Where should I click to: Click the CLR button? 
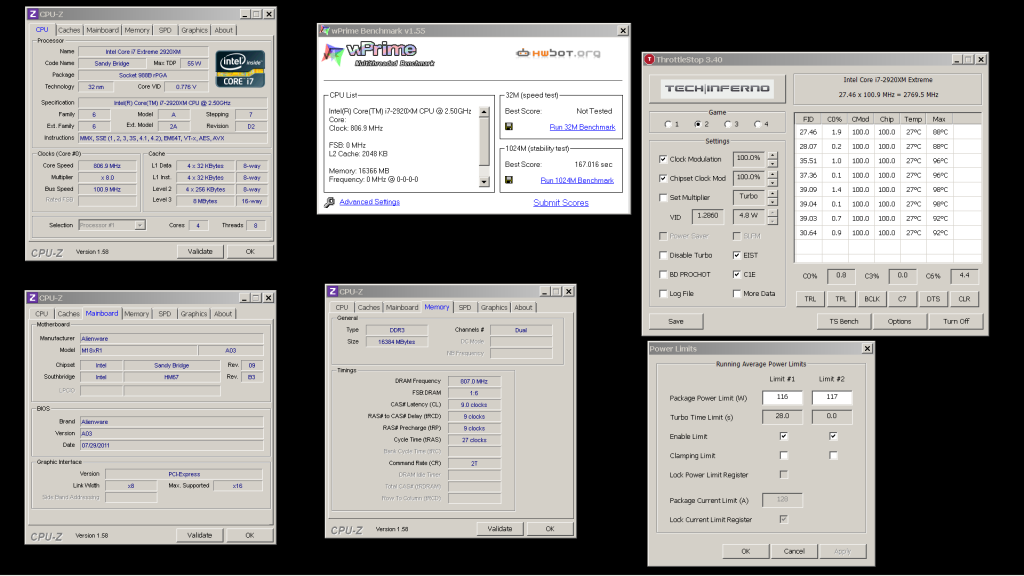(964, 299)
